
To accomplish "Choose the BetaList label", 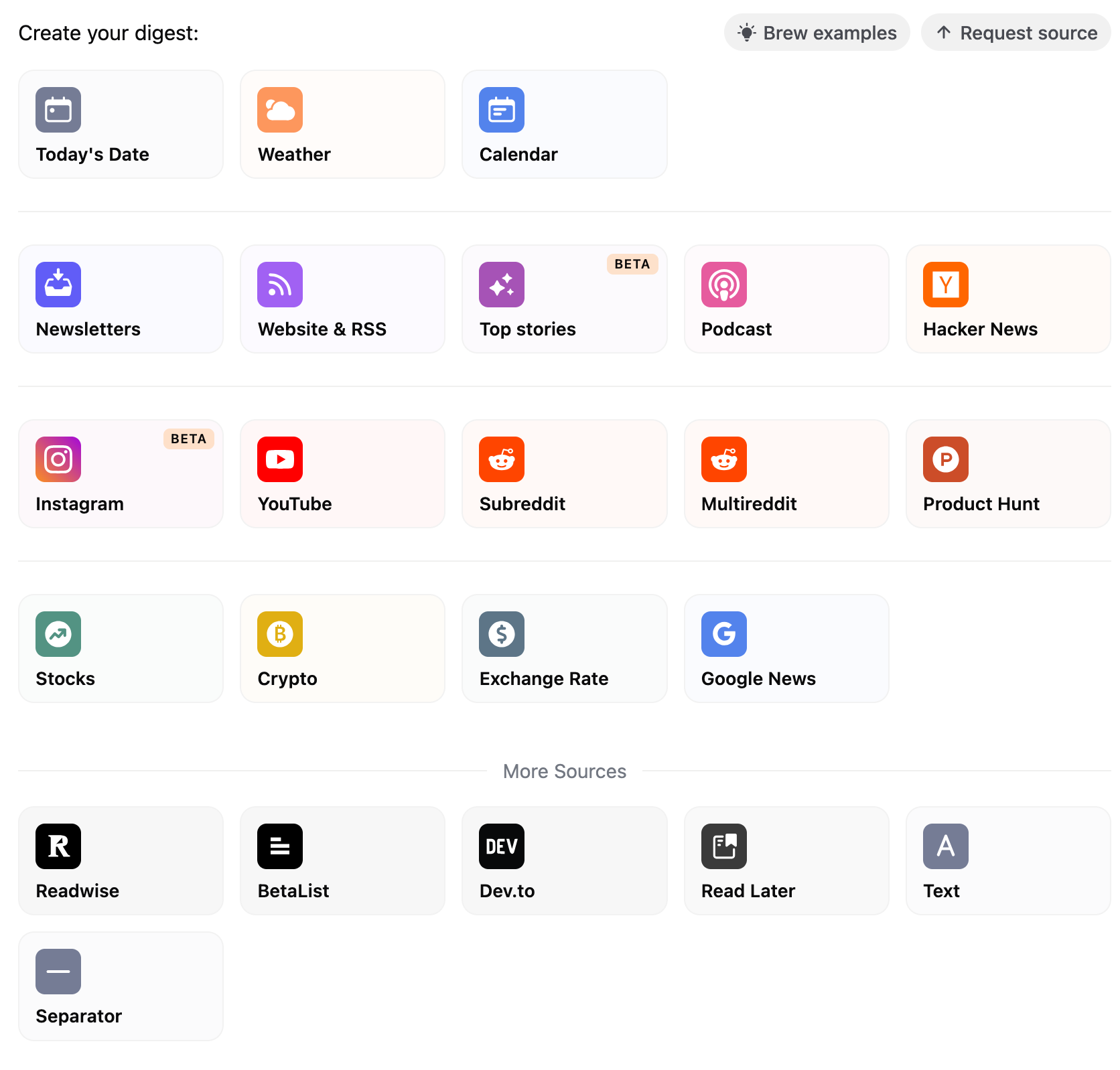I will coord(293,891).
